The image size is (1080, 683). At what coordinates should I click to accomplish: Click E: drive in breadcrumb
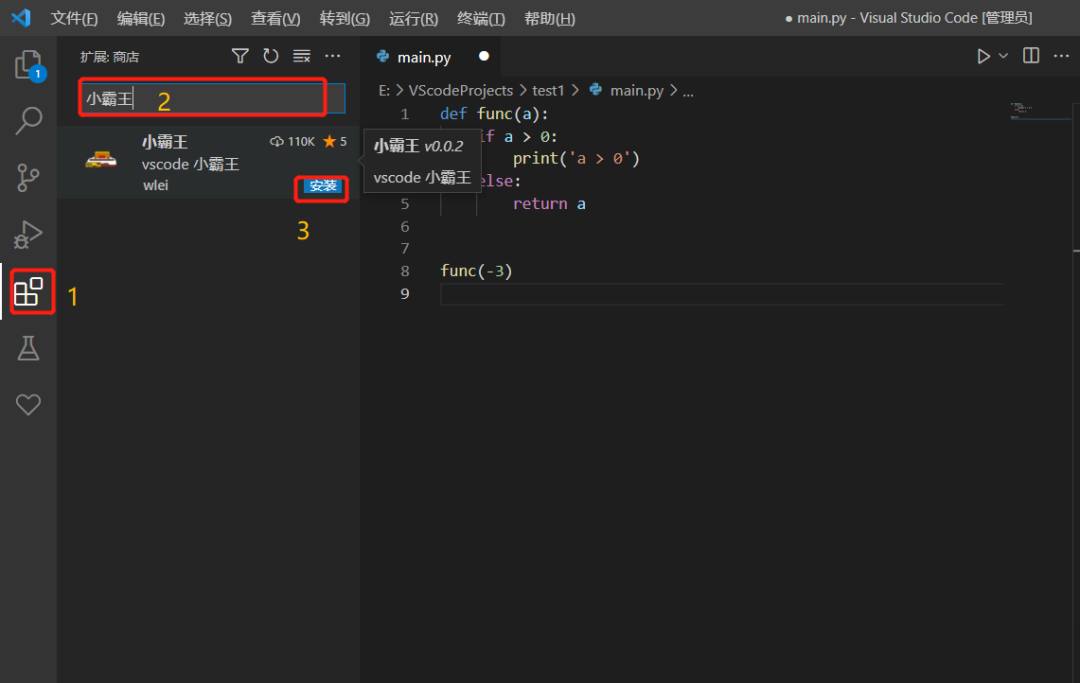[384, 91]
